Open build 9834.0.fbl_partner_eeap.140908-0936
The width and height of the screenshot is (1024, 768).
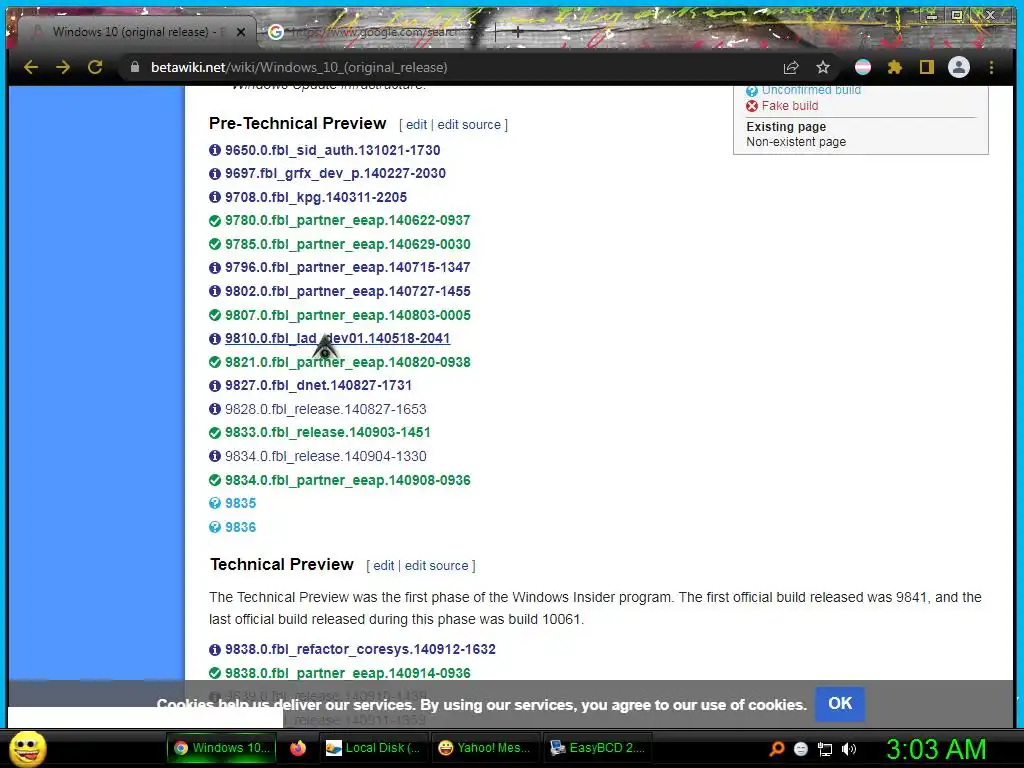347,480
